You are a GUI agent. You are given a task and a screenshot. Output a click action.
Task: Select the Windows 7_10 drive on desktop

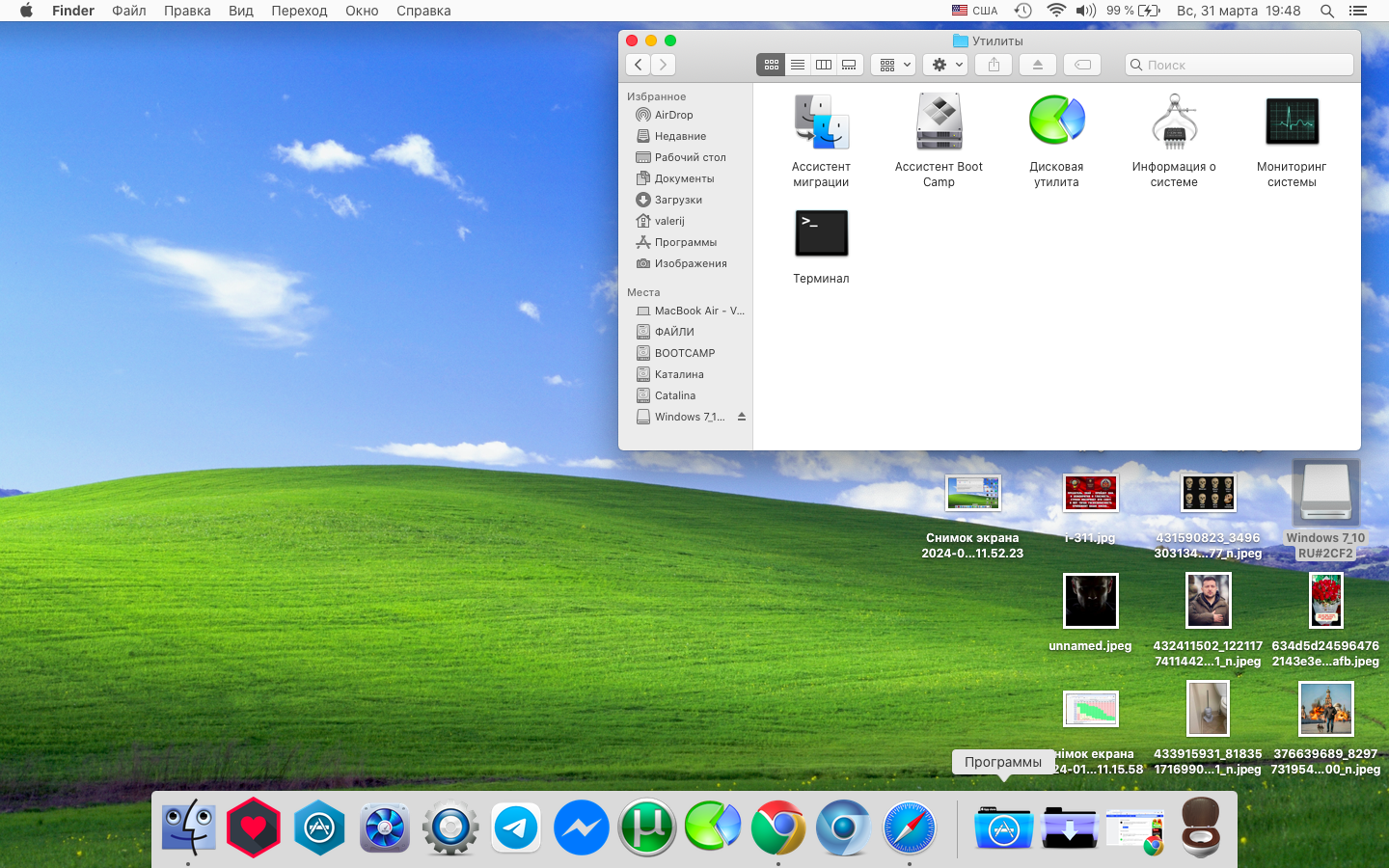(x=1325, y=492)
